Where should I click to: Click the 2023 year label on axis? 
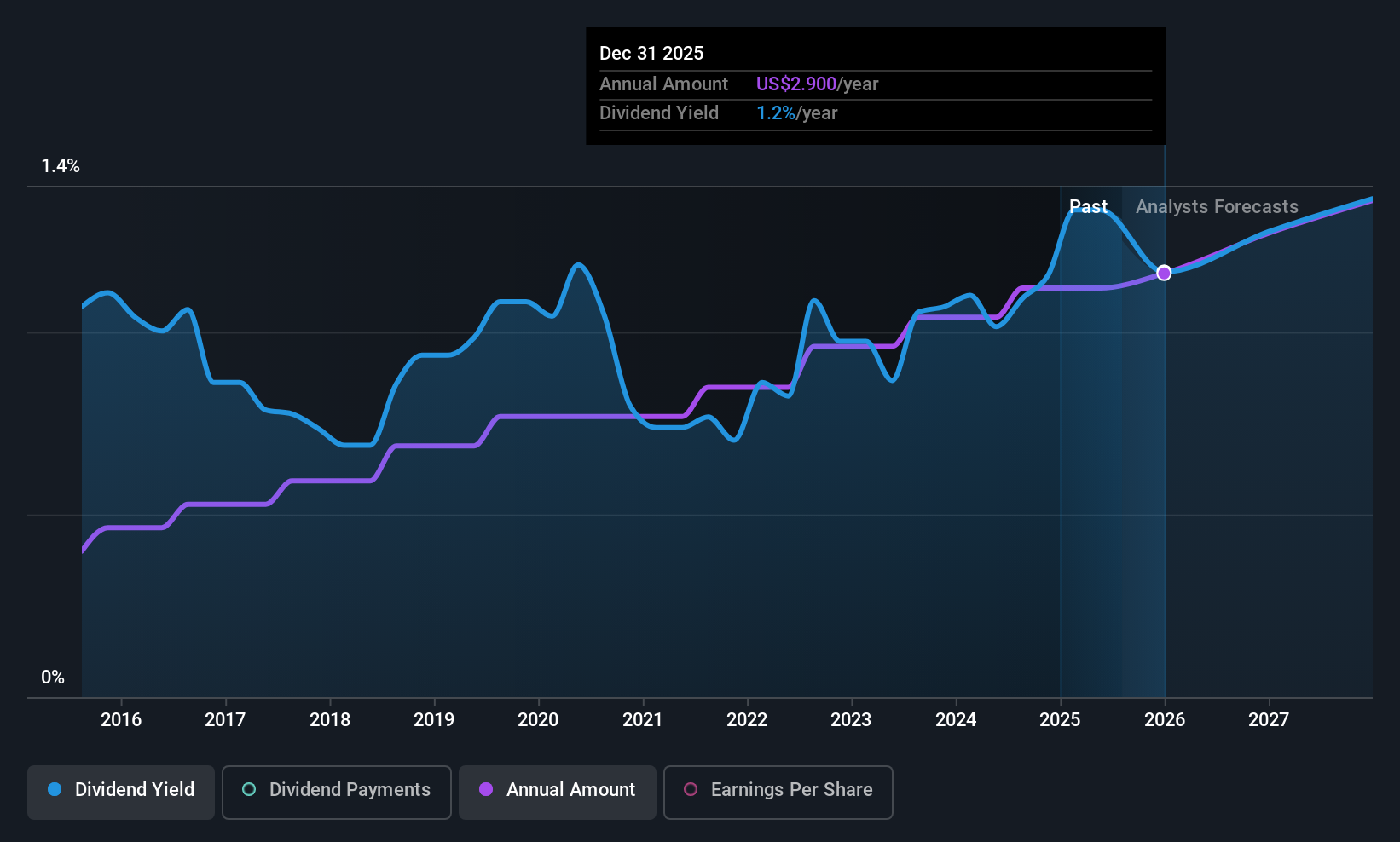point(851,719)
